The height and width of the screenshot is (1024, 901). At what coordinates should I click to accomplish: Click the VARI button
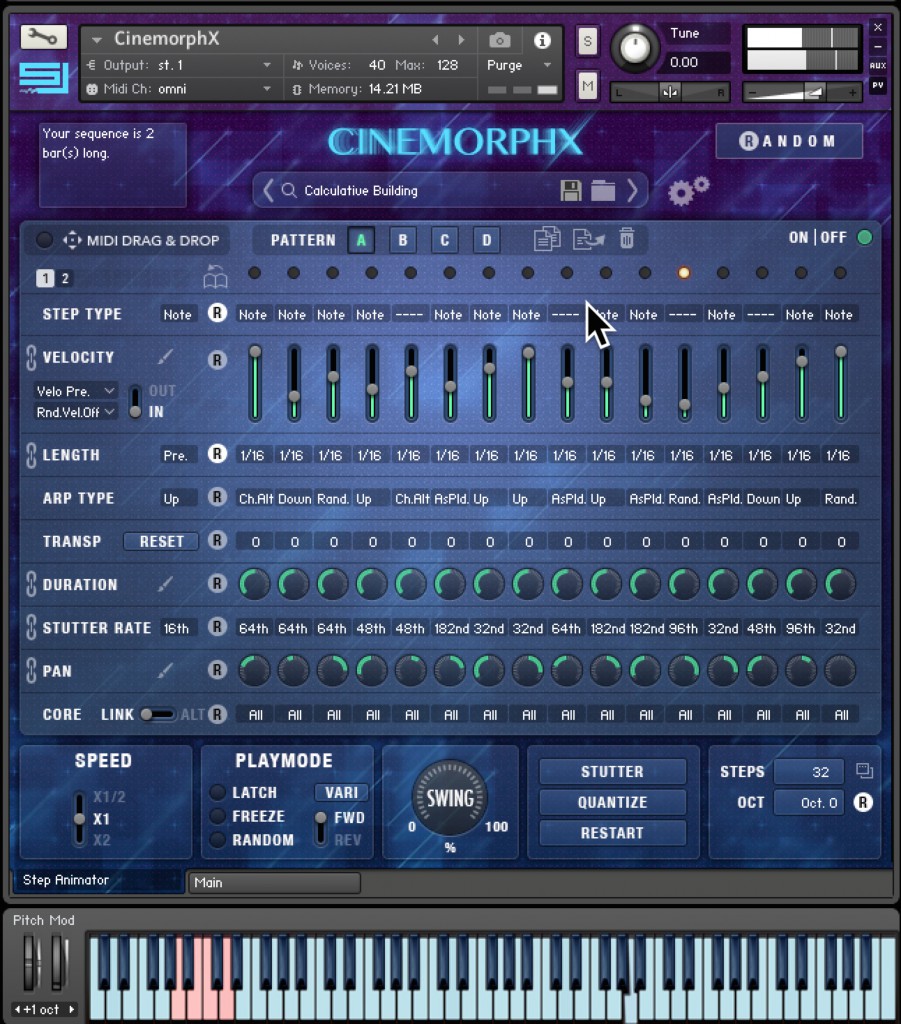341,792
